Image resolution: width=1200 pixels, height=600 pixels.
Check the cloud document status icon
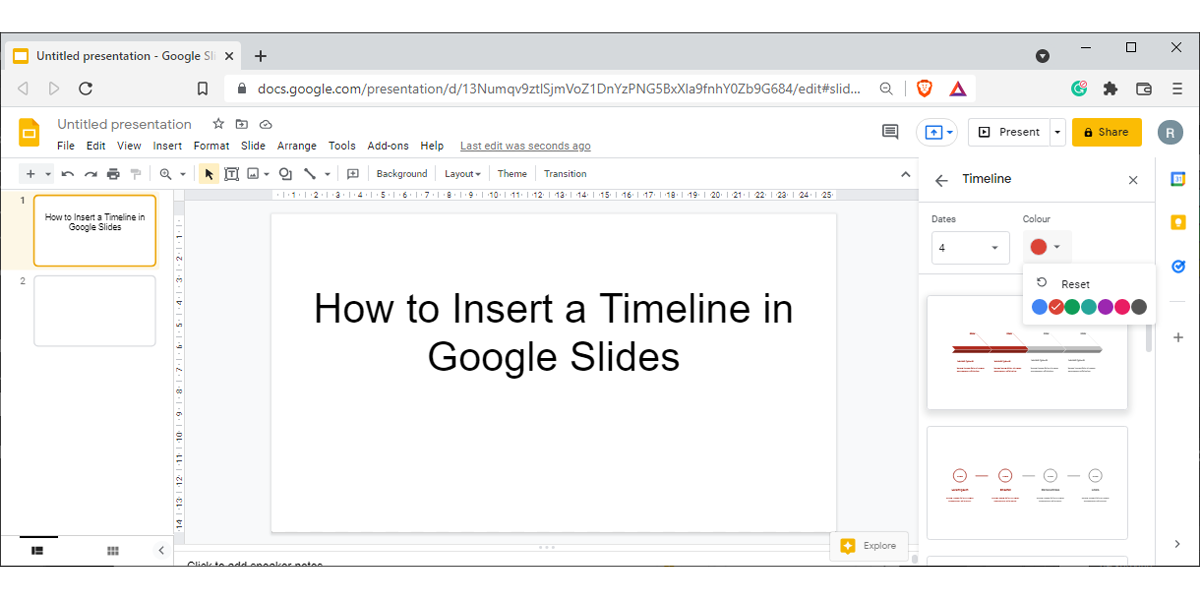tap(266, 124)
